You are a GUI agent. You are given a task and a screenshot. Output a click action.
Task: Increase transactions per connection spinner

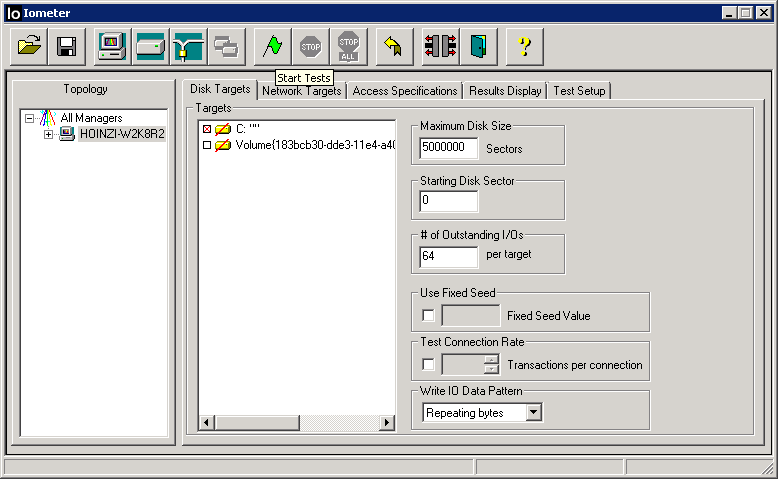coord(491,360)
